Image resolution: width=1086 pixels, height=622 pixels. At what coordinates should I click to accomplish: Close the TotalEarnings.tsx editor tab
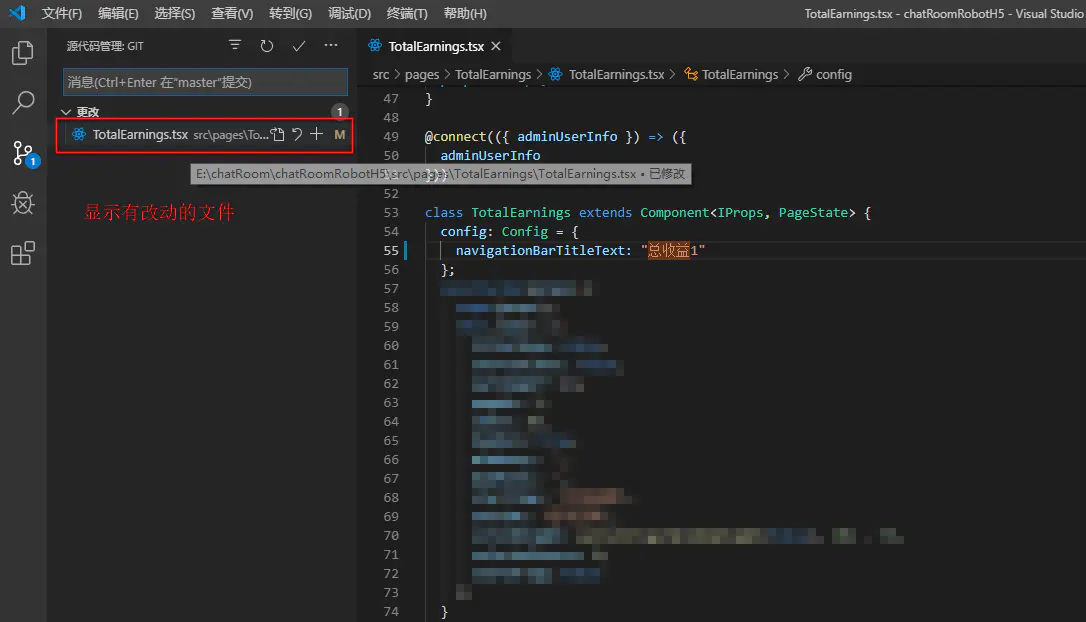click(496, 46)
